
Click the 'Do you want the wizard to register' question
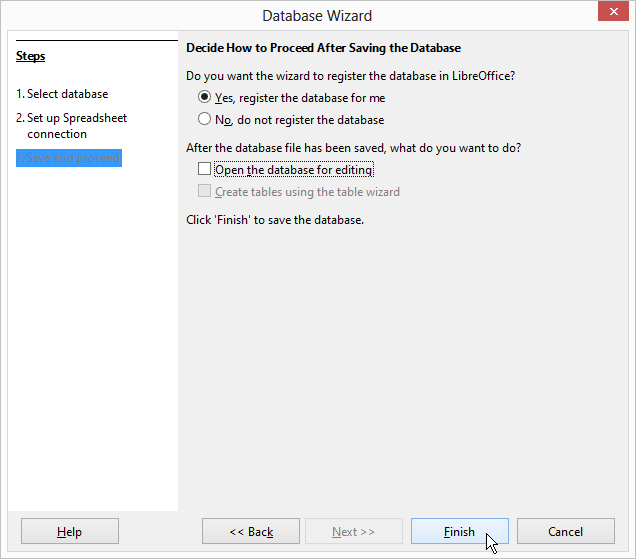pos(350,76)
